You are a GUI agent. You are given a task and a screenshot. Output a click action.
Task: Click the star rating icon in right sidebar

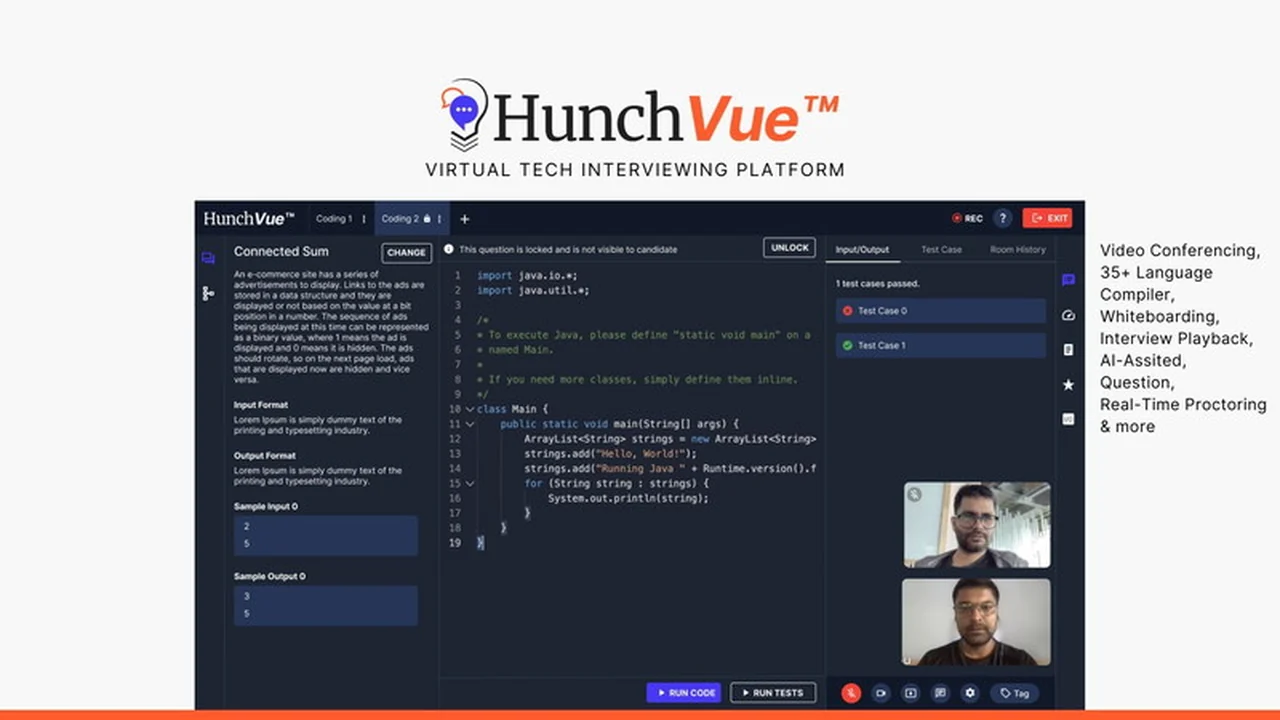tap(1068, 384)
